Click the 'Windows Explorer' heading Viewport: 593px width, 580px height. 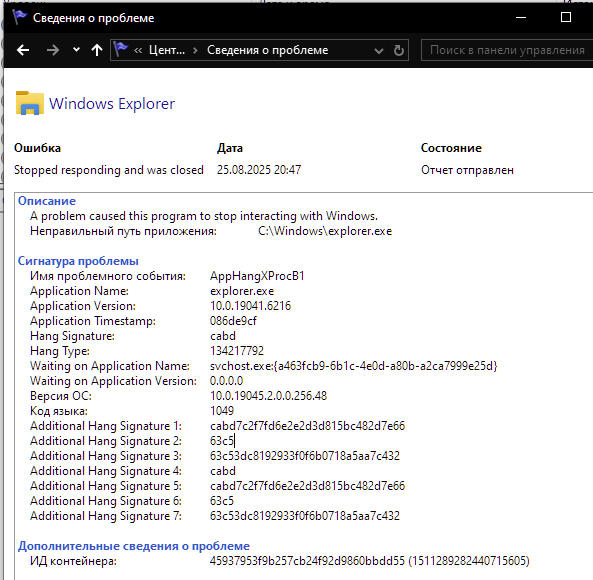(x=112, y=104)
